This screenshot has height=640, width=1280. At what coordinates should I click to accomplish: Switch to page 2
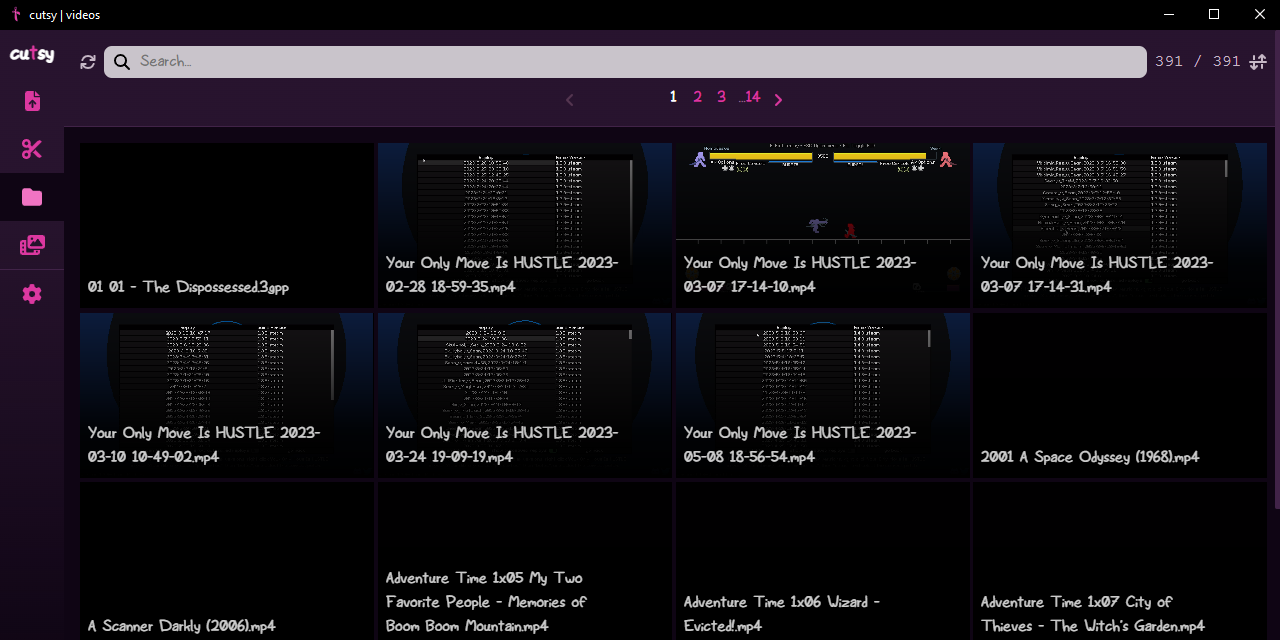[697, 97]
